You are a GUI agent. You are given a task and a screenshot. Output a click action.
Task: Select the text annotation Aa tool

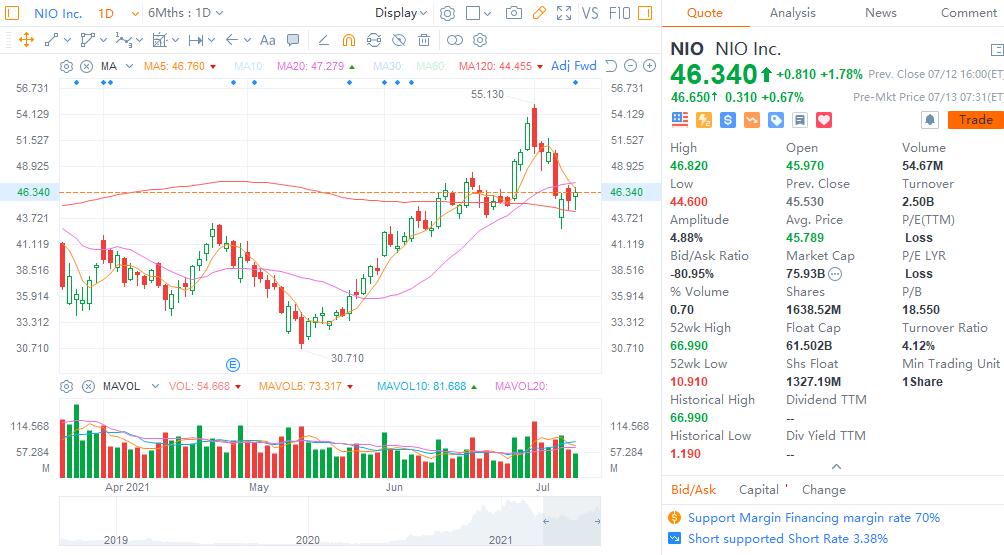click(267, 40)
